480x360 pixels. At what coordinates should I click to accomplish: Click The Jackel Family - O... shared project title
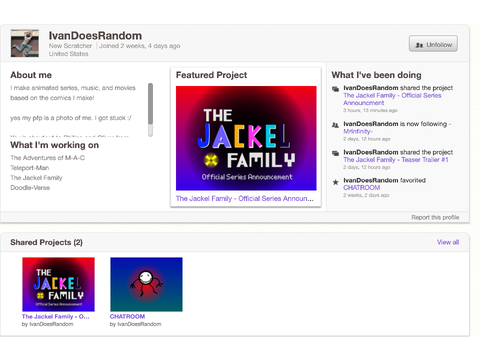pos(56,316)
